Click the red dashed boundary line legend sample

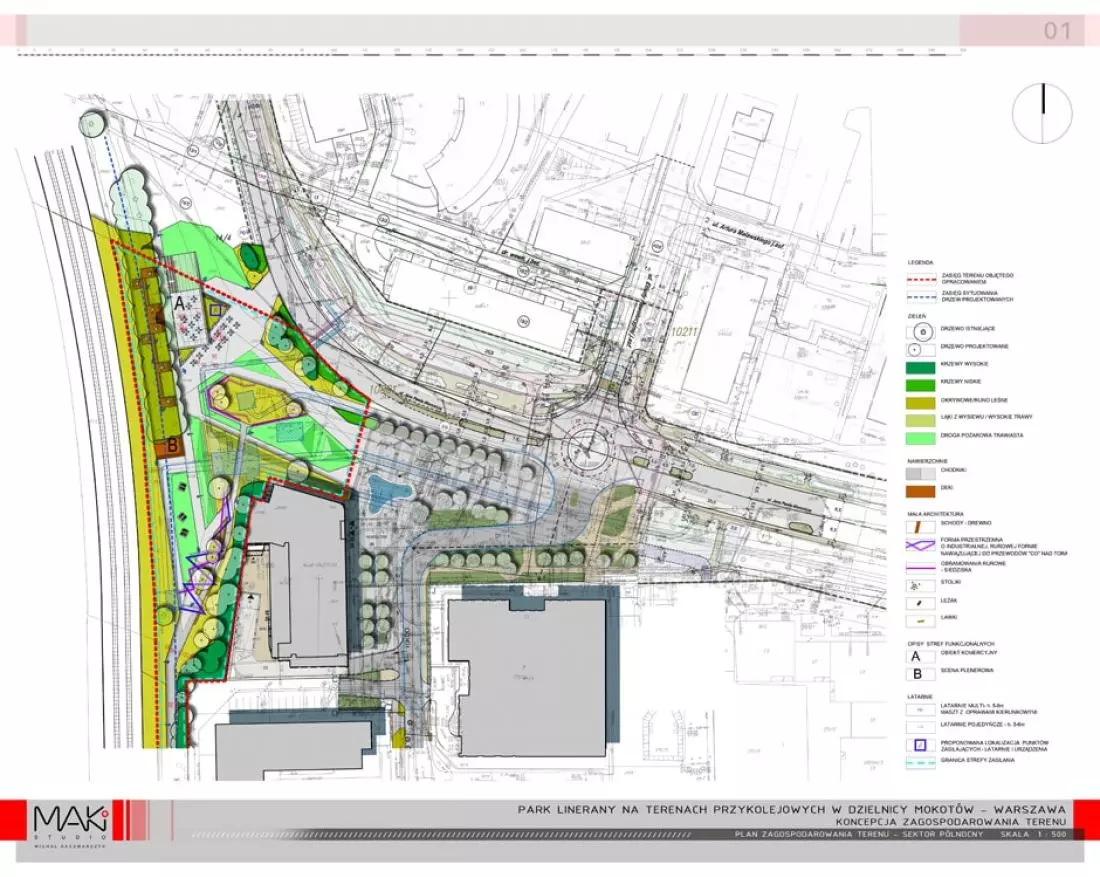coord(920,279)
